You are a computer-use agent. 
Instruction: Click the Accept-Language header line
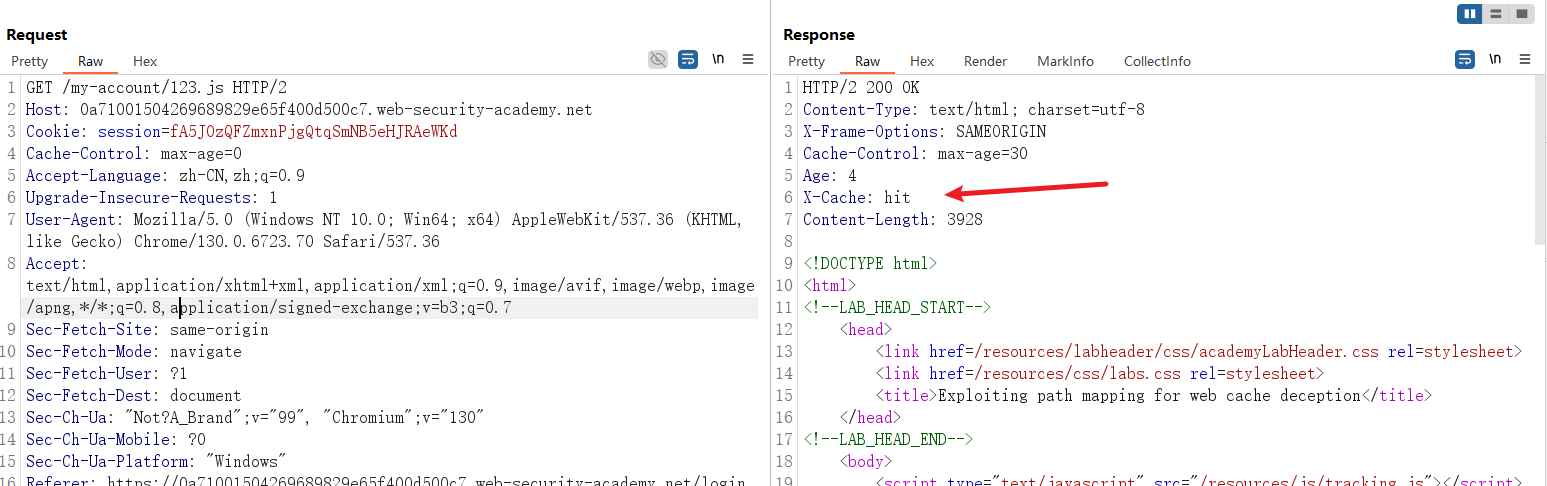(165, 176)
